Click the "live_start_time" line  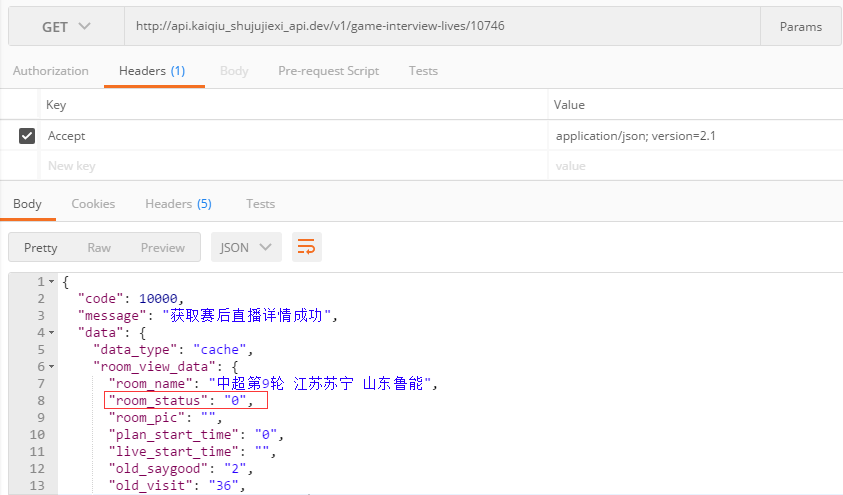coord(192,452)
